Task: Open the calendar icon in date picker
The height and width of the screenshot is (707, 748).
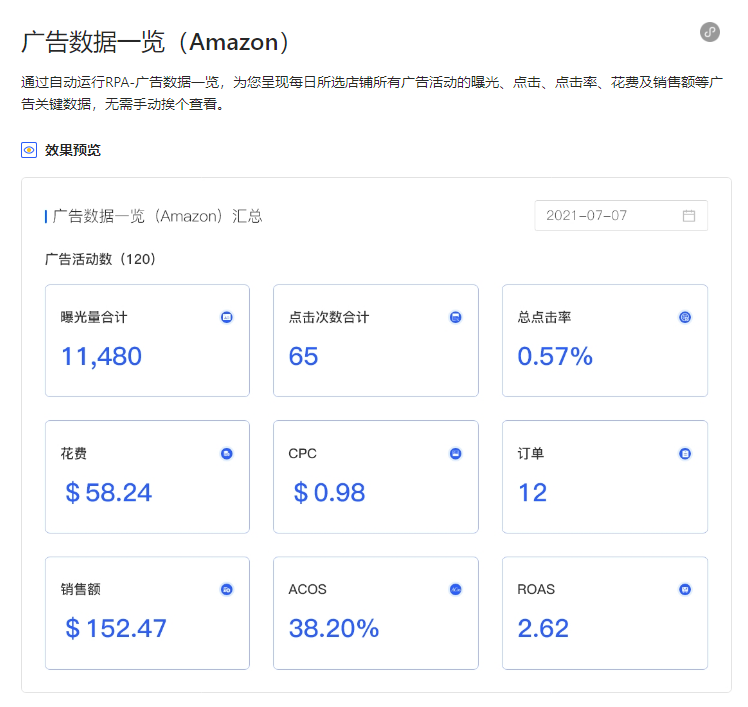Action: [x=688, y=216]
